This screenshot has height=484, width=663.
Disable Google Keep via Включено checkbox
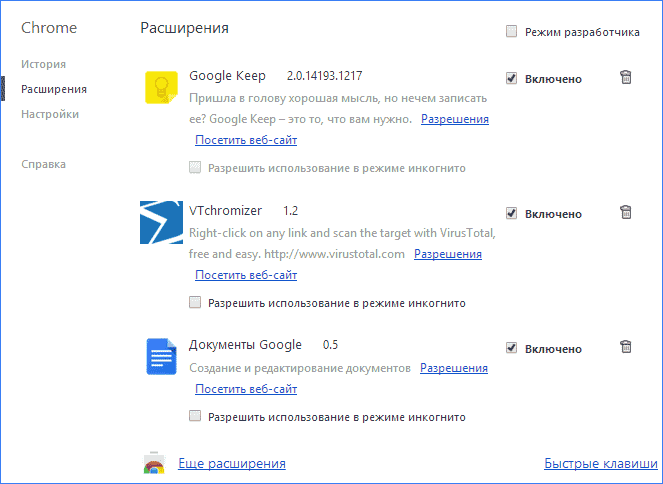click(512, 78)
